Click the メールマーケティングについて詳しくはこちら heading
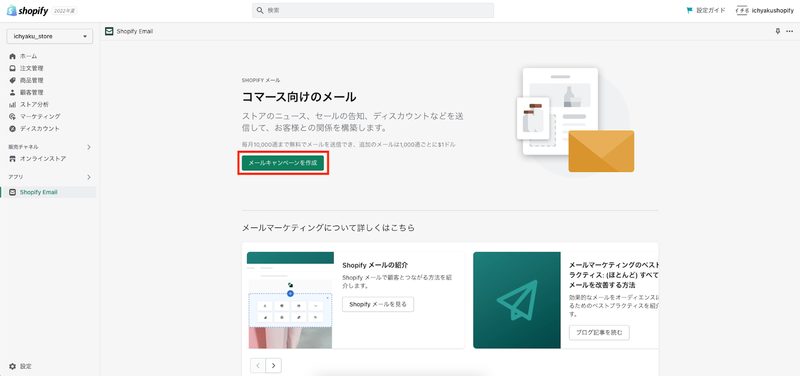 coord(328,228)
